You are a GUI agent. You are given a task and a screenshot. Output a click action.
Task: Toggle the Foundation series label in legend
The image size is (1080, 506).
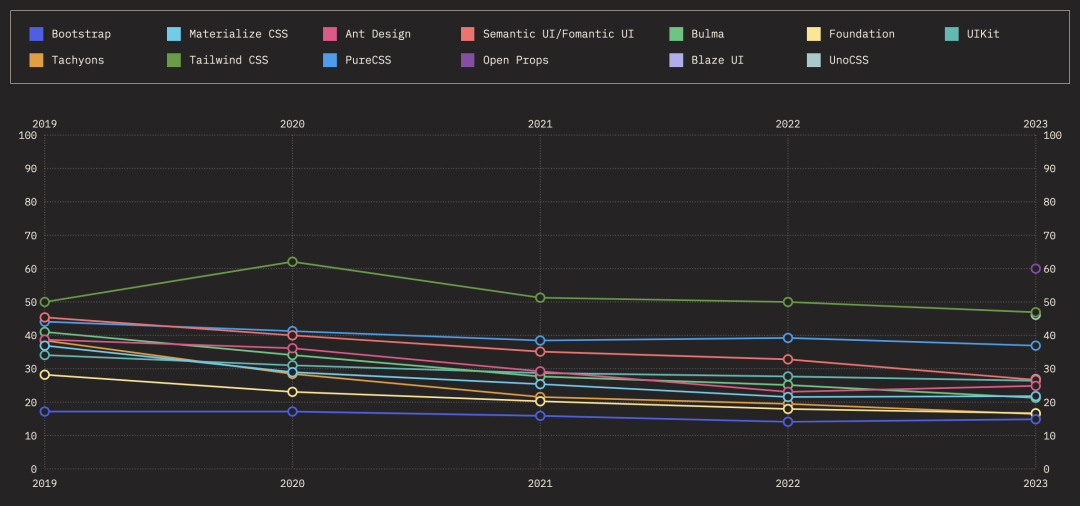tap(861, 34)
